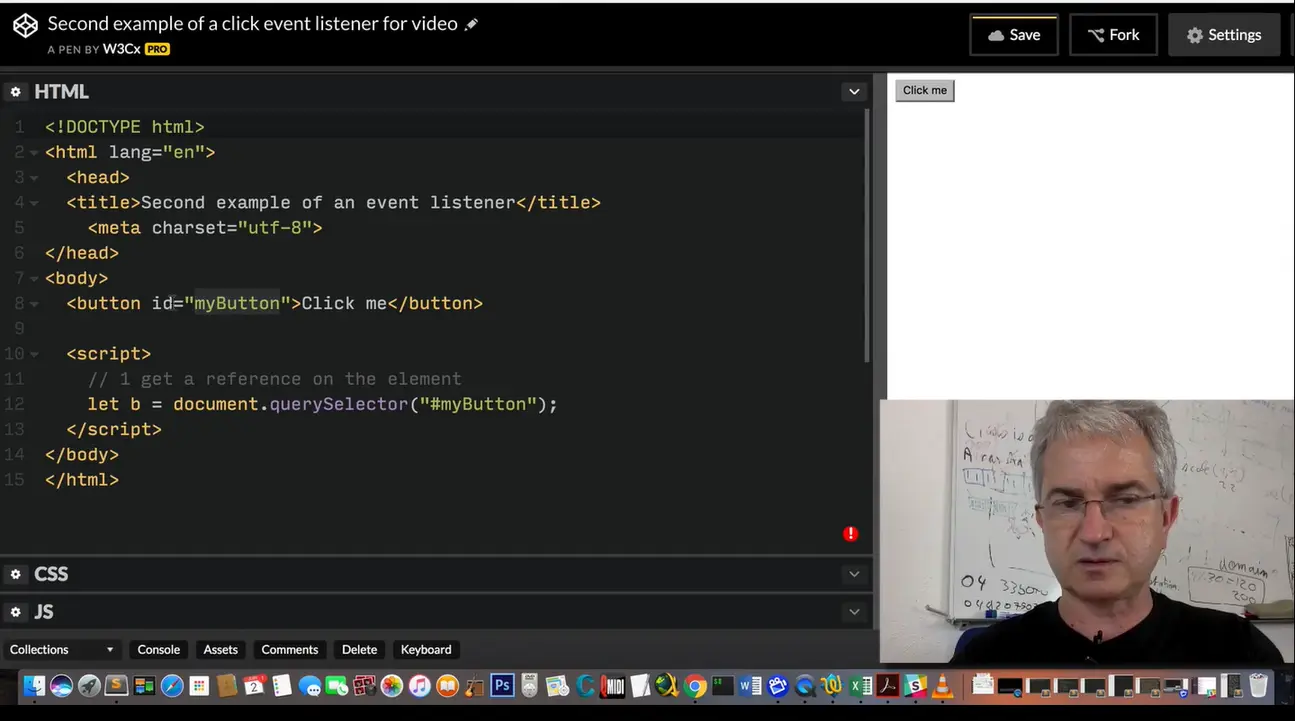Open the CSS editor settings gear

point(15,574)
